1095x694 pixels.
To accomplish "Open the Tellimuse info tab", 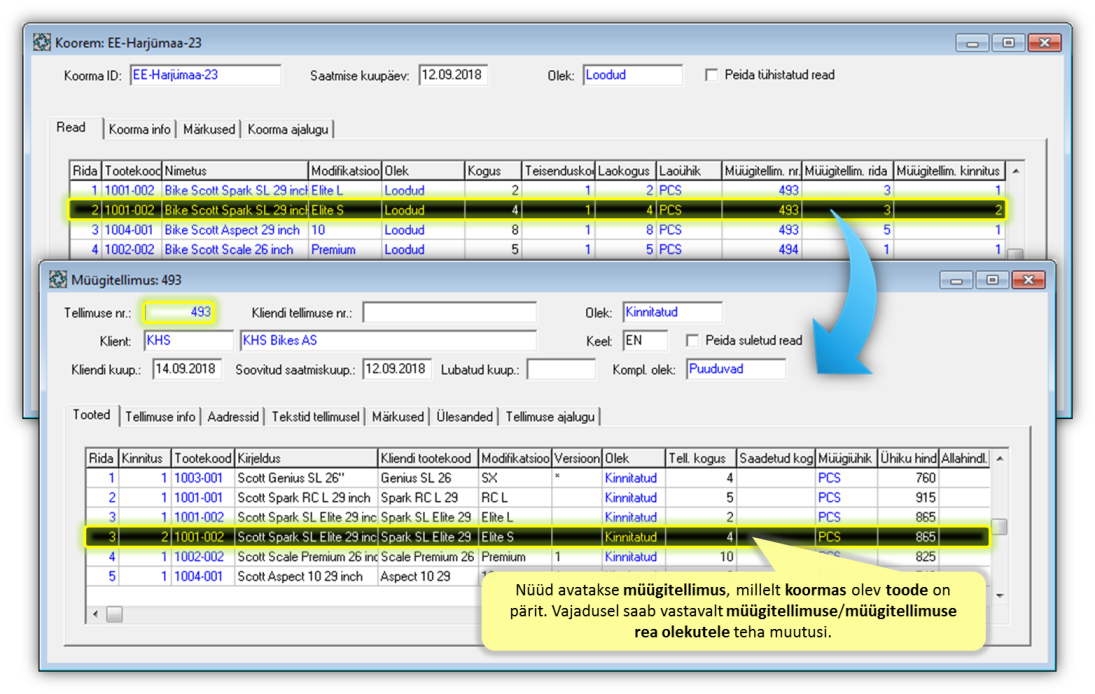I will pyautogui.click(x=160, y=417).
